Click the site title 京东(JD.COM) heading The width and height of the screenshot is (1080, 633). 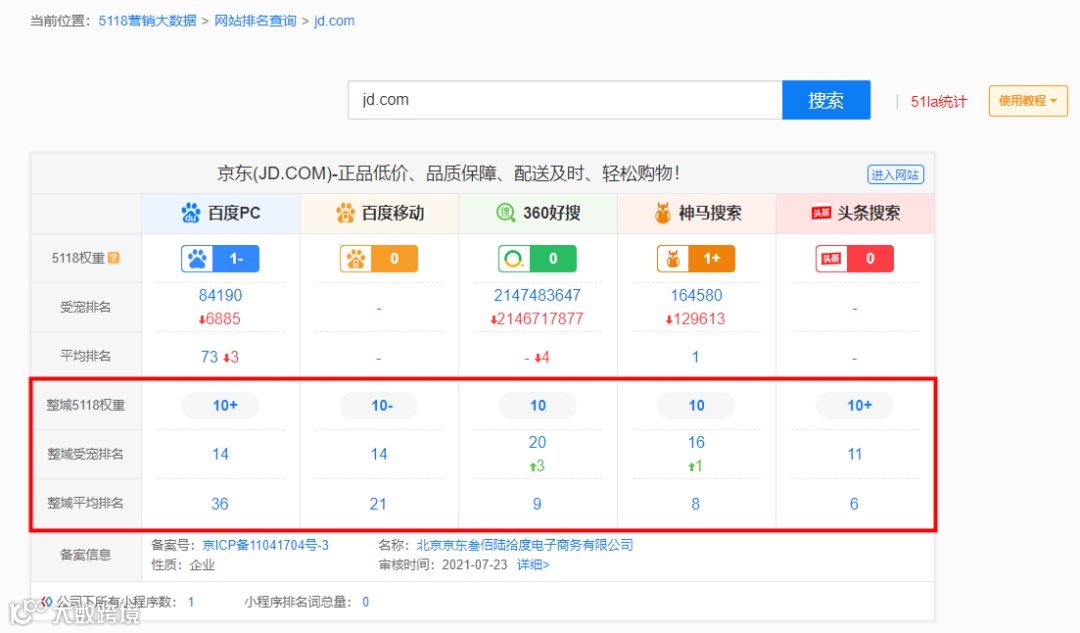click(448, 173)
